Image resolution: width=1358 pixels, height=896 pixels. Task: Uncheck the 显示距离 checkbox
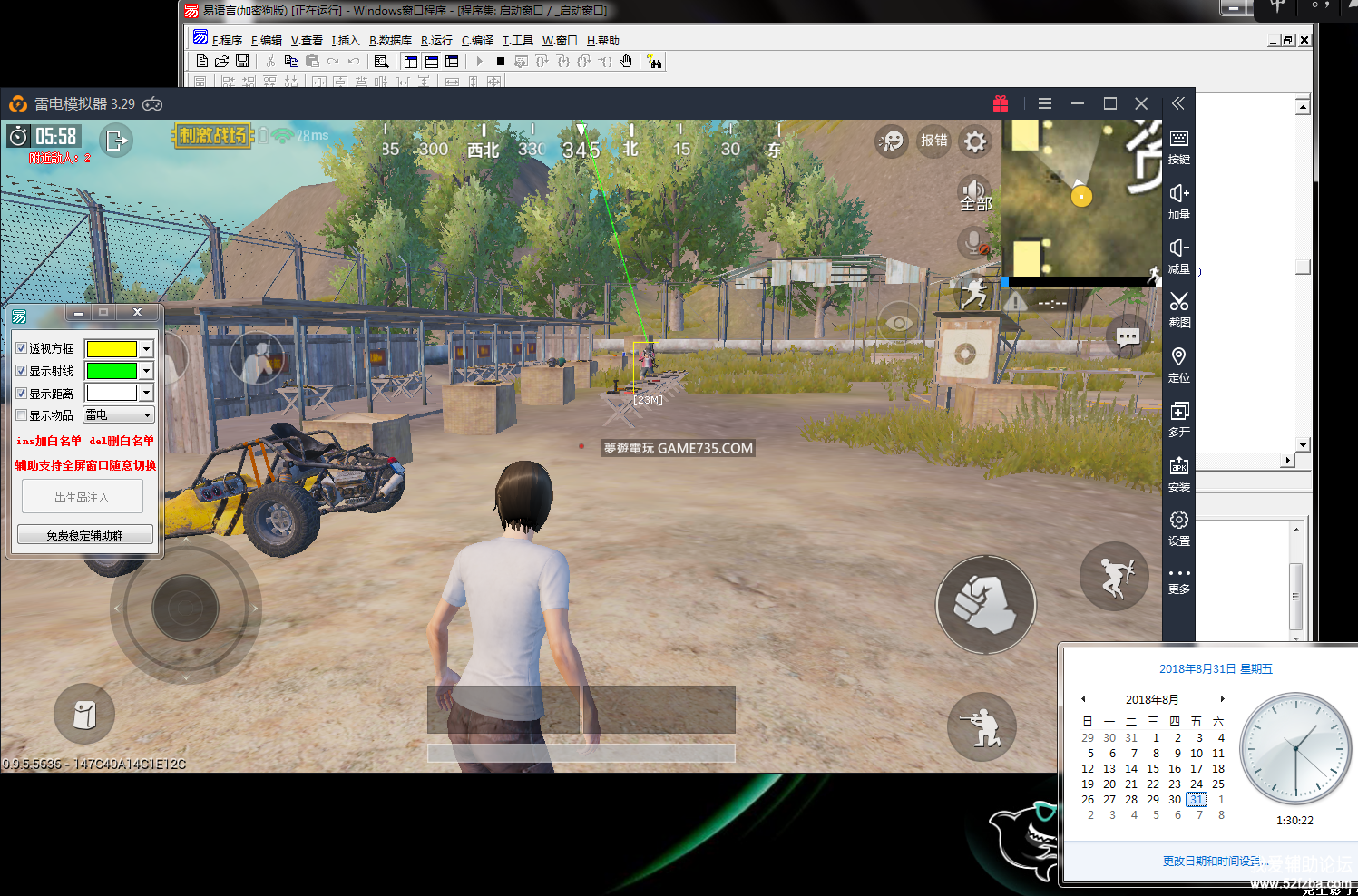click(x=22, y=394)
